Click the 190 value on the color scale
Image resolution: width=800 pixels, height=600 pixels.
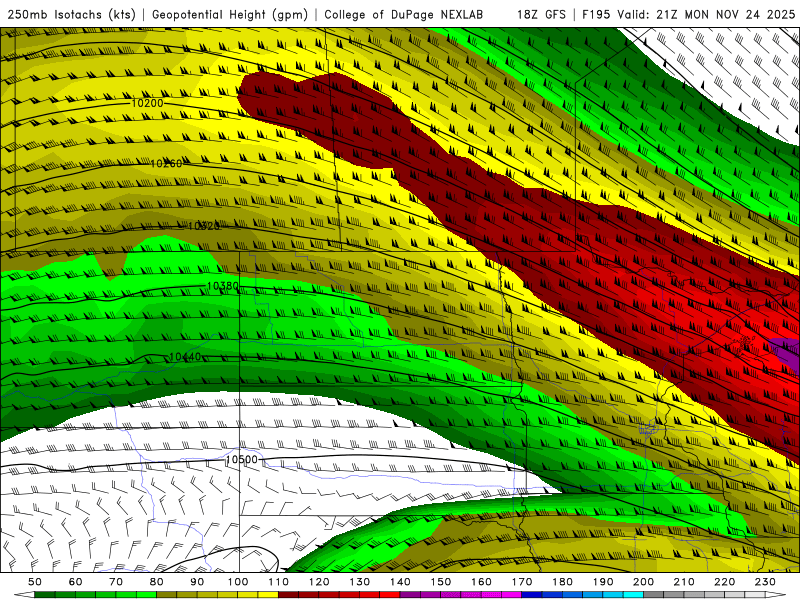603,582
